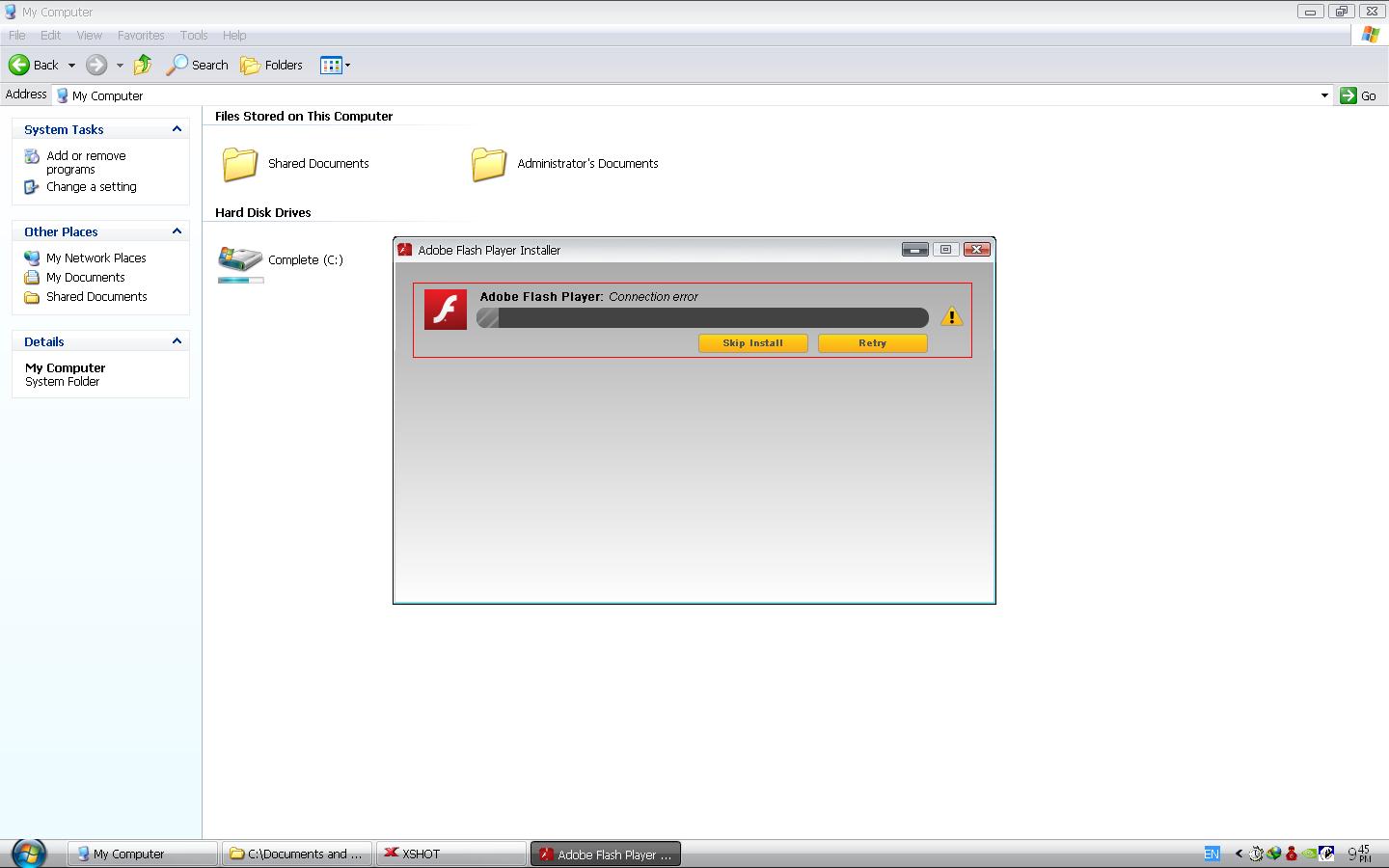
Task: Click the Connection error status text
Action: coord(653,296)
